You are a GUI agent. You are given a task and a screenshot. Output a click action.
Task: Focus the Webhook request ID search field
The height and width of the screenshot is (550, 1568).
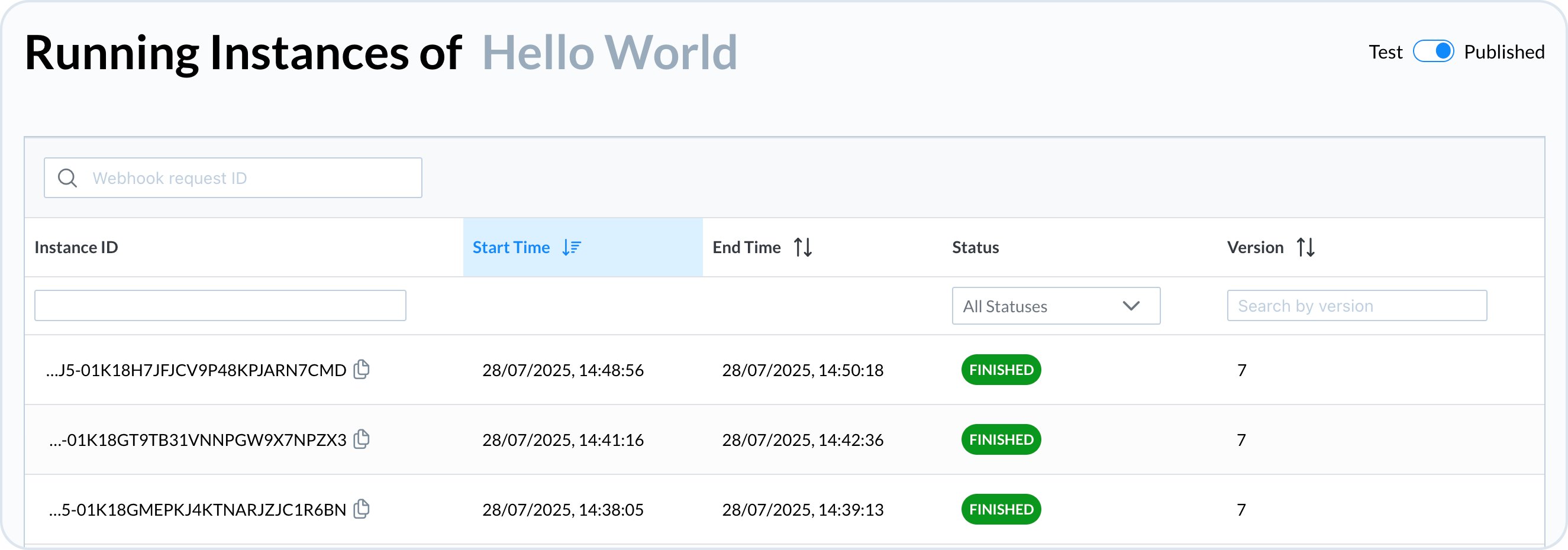pyautogui.click(x=233, y=178)
